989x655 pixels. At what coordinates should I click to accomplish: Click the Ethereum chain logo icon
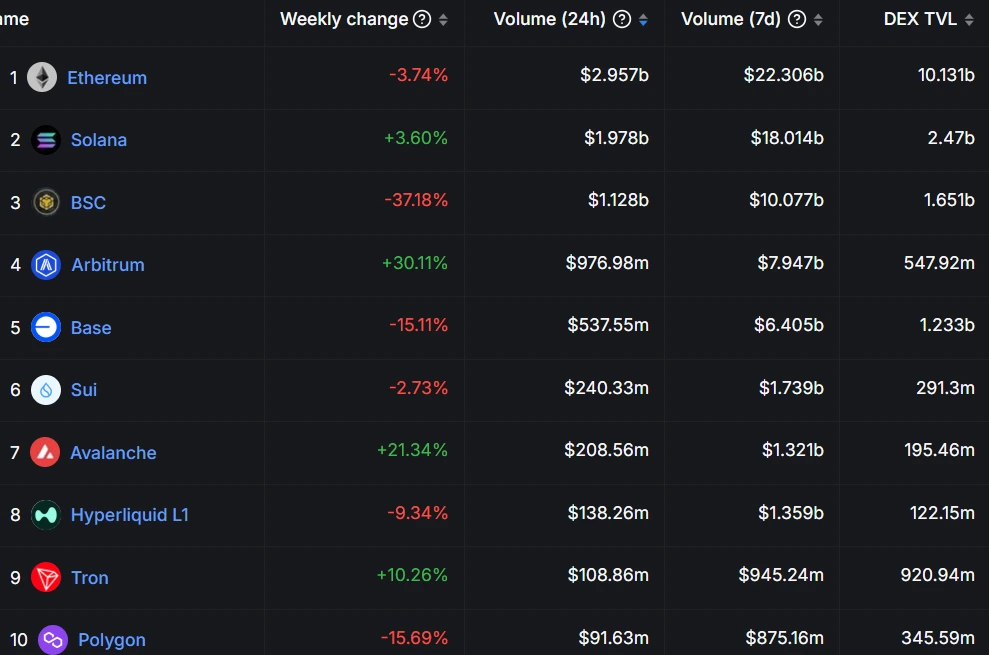click(42, 78)
